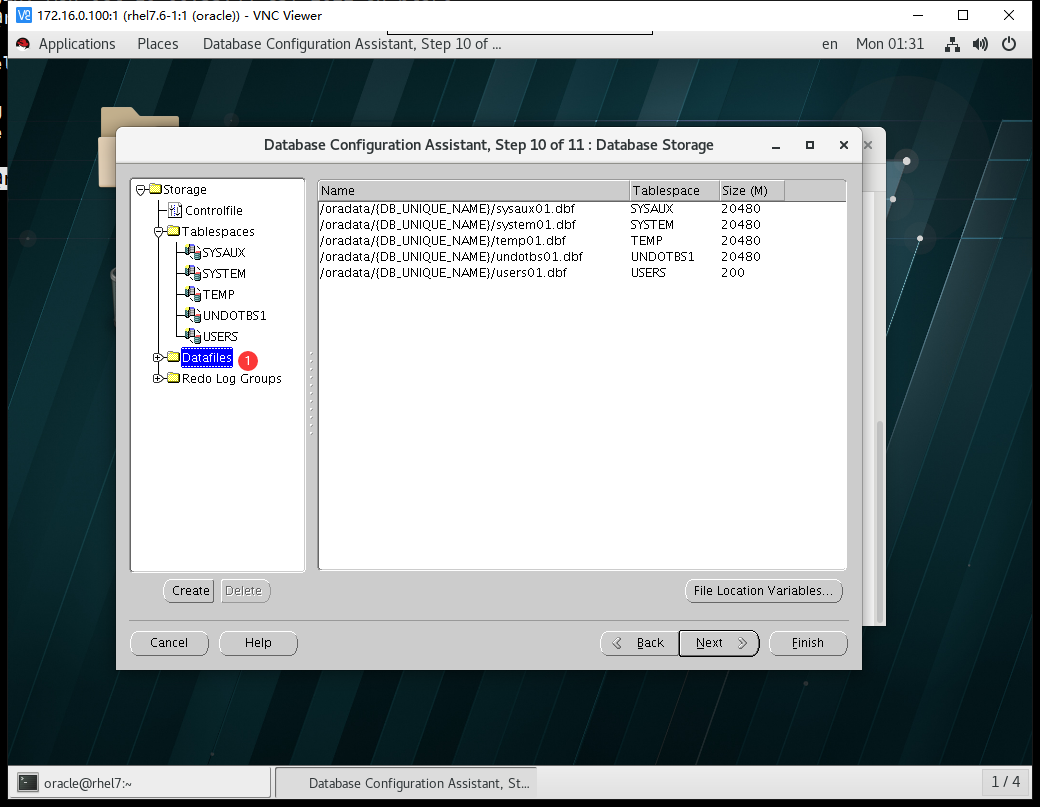
Task: Select UNDOTBS1 in the storage tree
Action: coord(234,316)
